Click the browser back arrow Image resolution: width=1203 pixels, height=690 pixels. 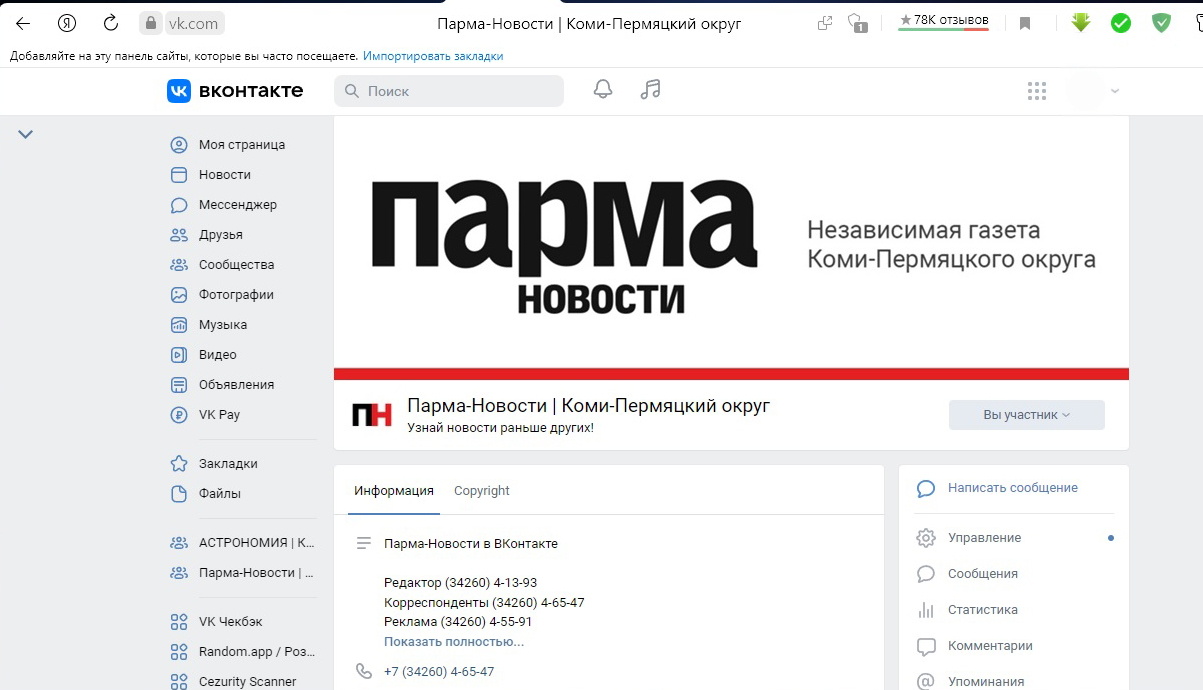[x=23, y=23]
